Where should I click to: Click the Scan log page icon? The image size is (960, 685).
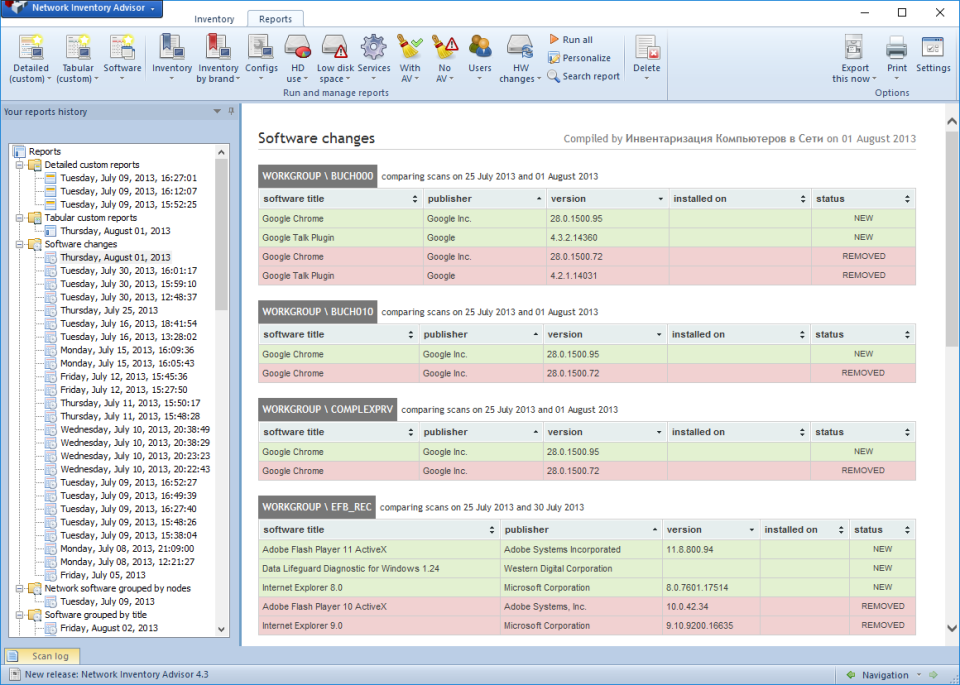pyautogui.click(x=12, y=656)
